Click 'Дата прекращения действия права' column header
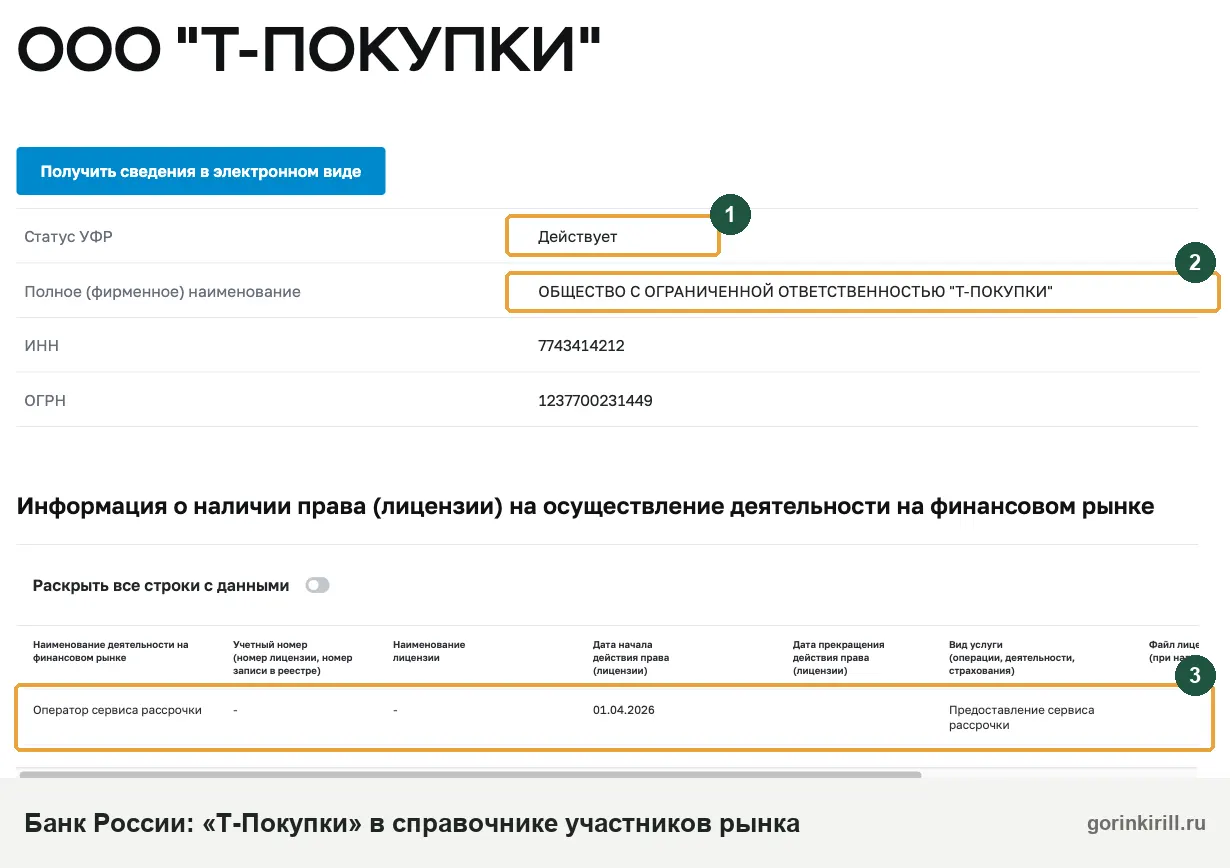 839,658
